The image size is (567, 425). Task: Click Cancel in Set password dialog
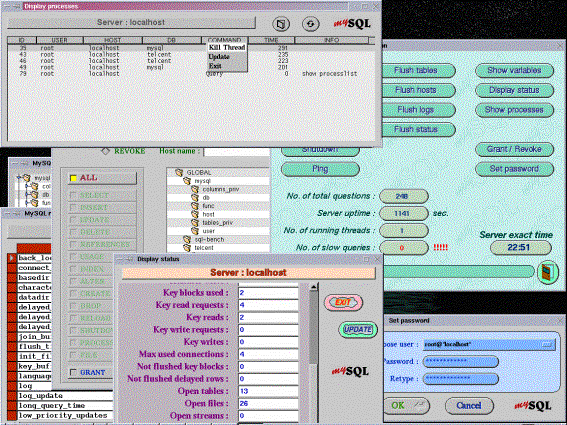469,405
